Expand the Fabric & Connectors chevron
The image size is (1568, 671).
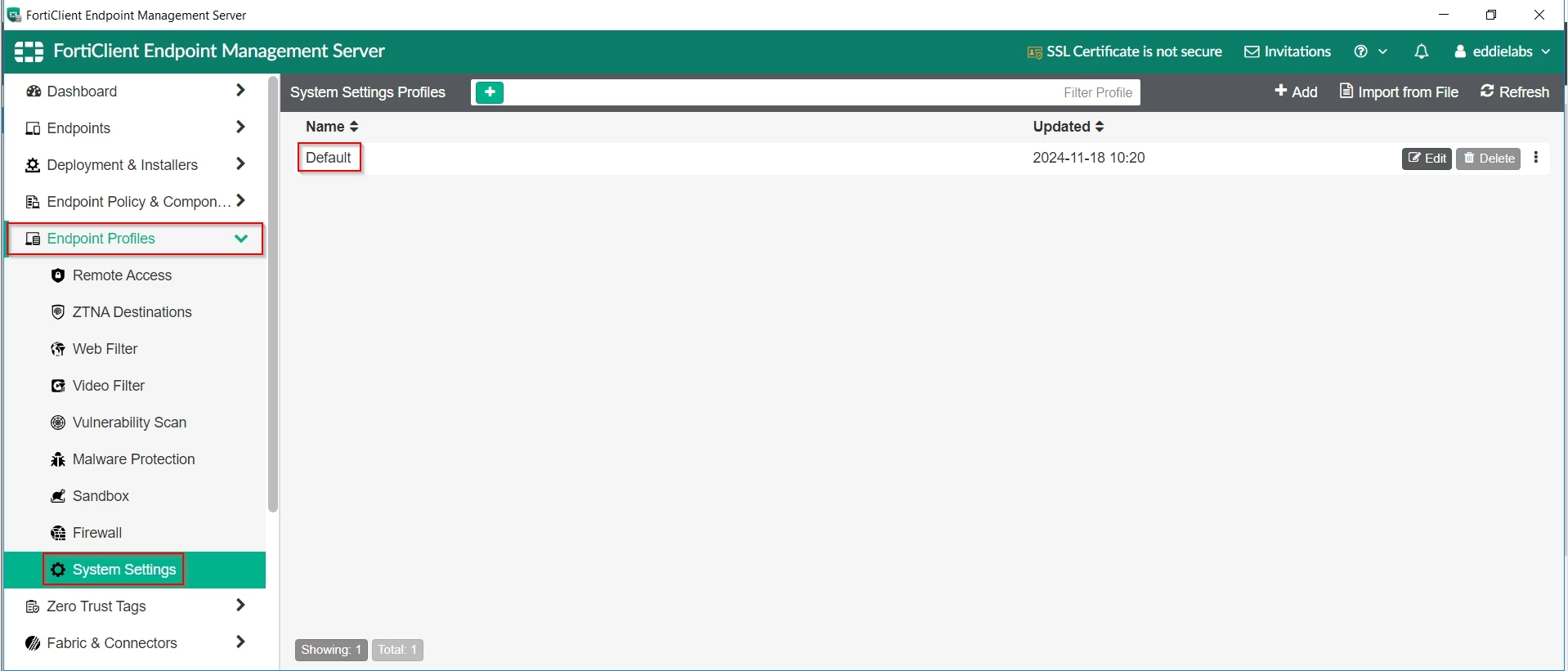[x=240, y=642]
